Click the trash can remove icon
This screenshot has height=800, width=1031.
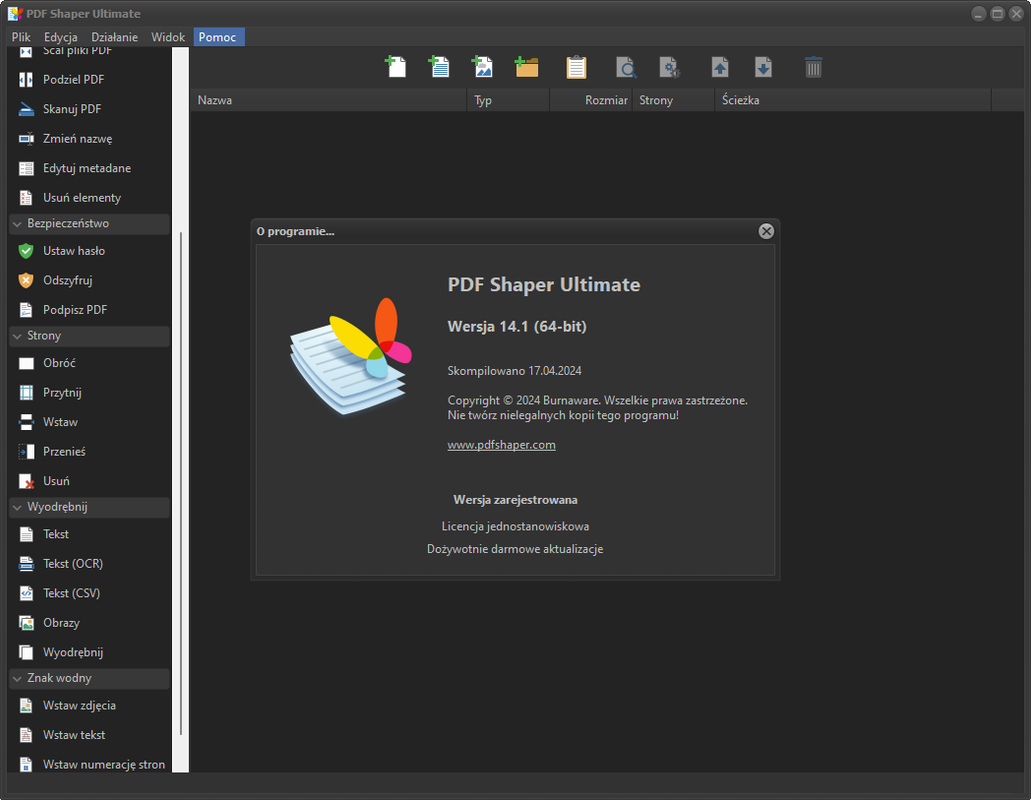tap(813, 67)
